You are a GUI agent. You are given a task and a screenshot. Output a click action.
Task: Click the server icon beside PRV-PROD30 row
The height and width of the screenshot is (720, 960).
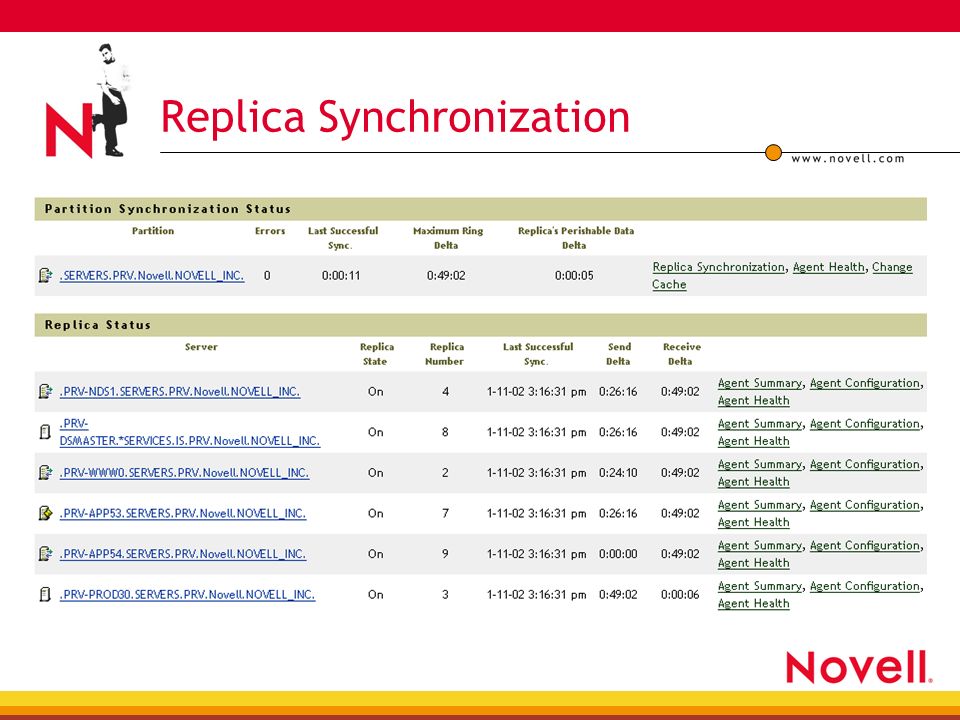click(x=45, y=594)
